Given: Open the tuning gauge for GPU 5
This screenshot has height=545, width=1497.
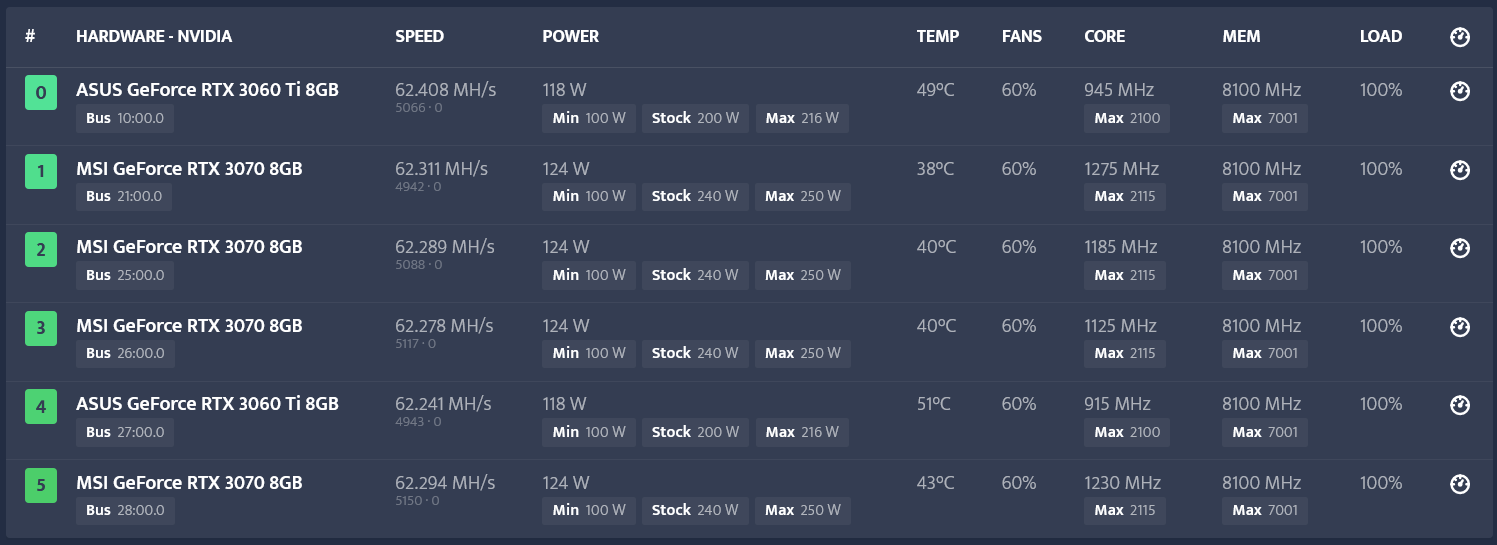Looking at the screenshot, I should tap(1459, 484).
